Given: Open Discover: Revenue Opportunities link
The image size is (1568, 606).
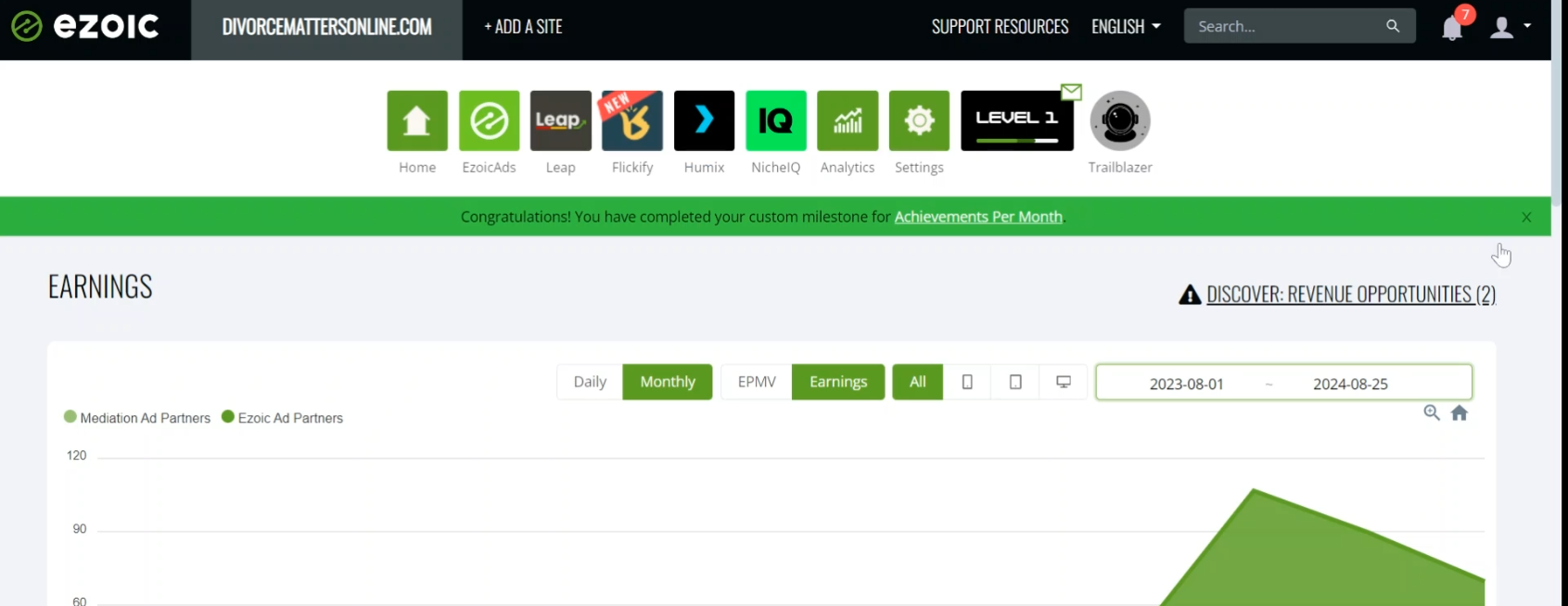Looking at the screenshot, I should pos(1351,295).
